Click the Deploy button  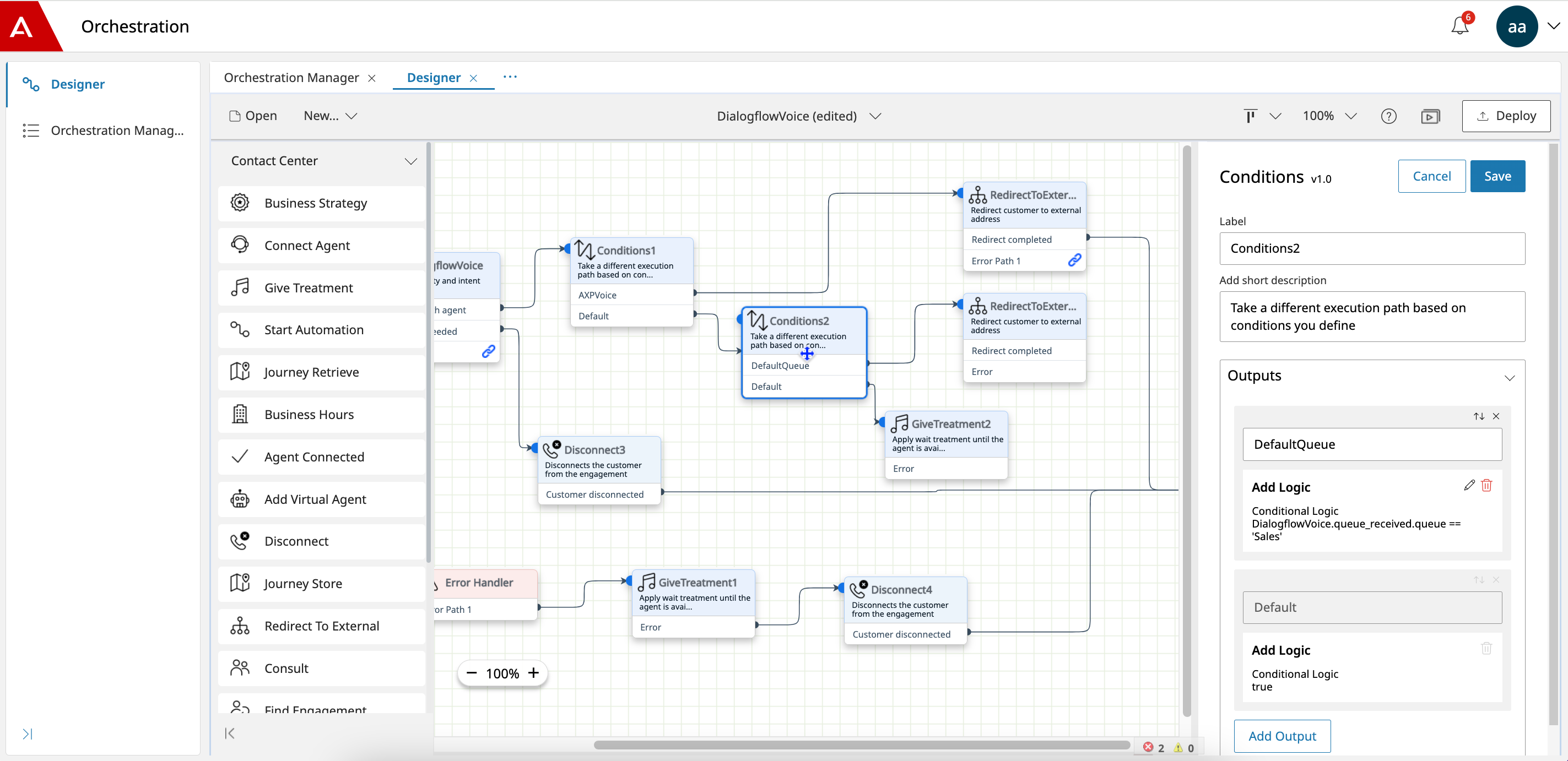point(1506,116)
